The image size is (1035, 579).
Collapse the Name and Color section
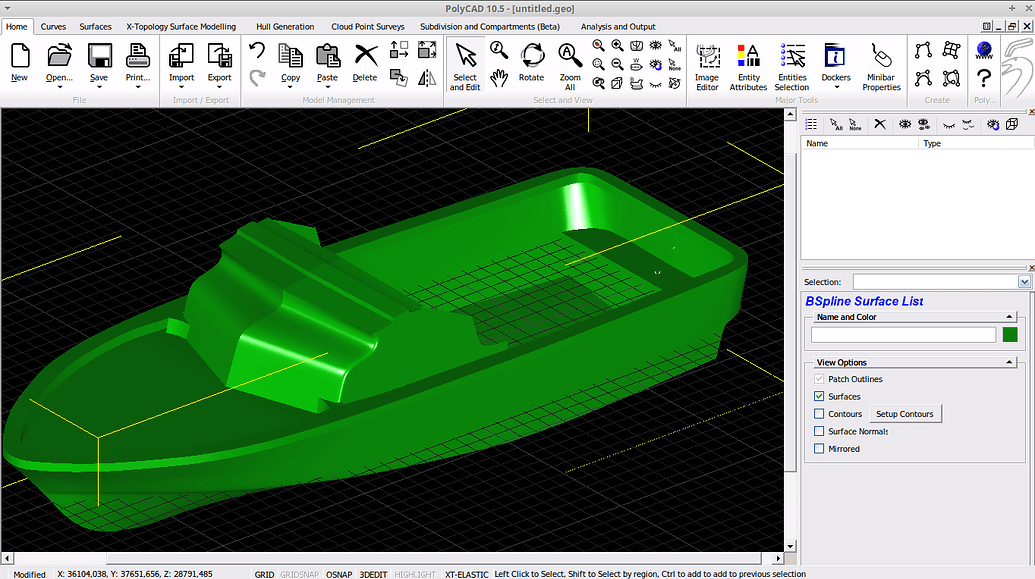[1009, 317]
